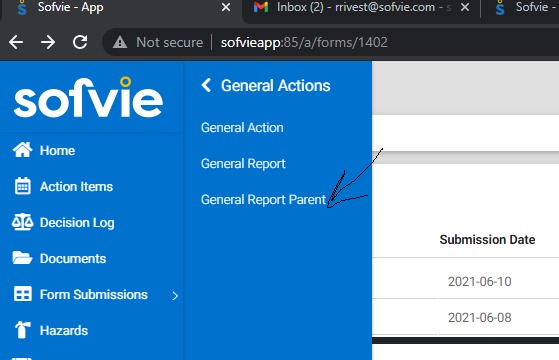Collapse General Actions with back chevron
The image size is (559, 360).
click(x=206, y=86)
